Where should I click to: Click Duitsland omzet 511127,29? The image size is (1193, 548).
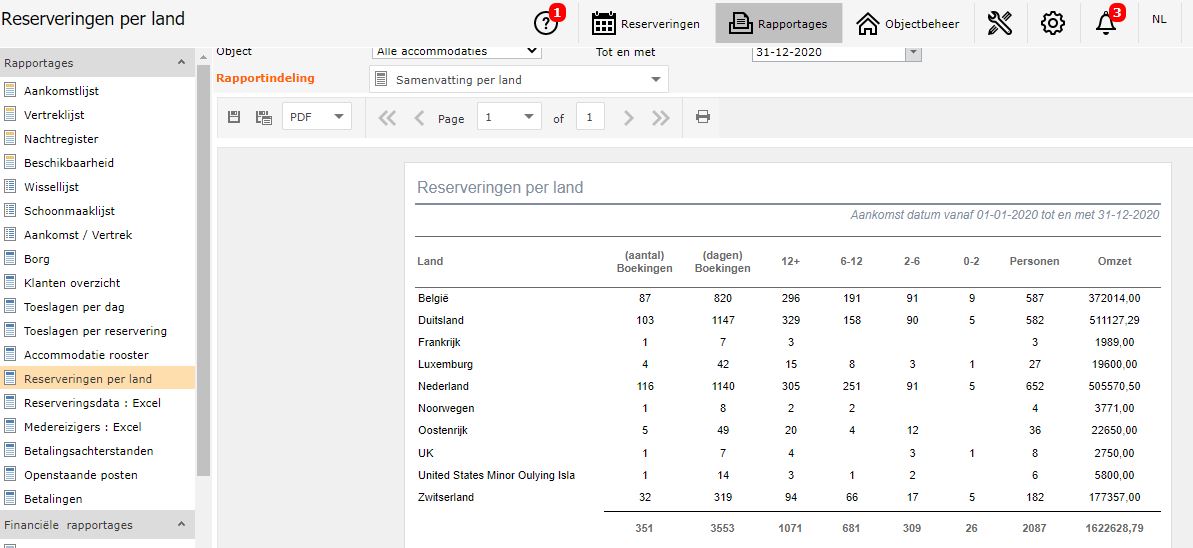[1114, 320]
